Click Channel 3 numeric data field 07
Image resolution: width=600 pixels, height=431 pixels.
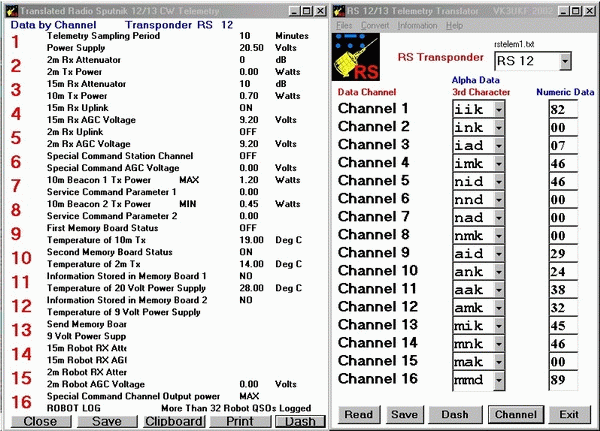[563, 145]
